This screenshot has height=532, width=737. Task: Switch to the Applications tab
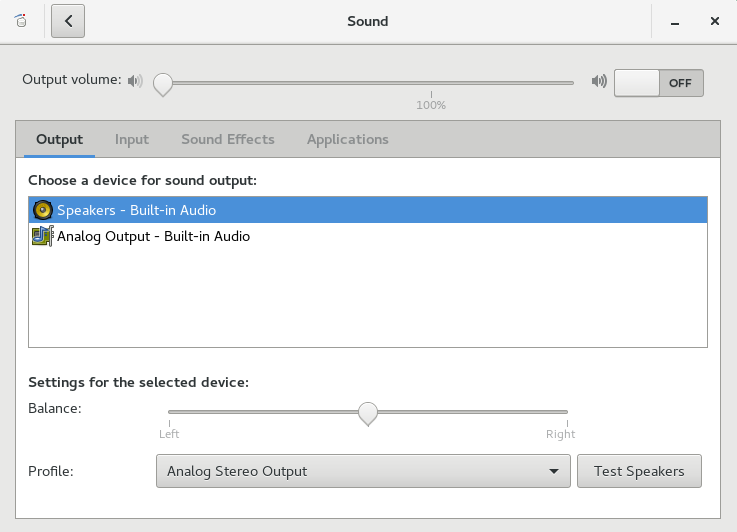347,139
